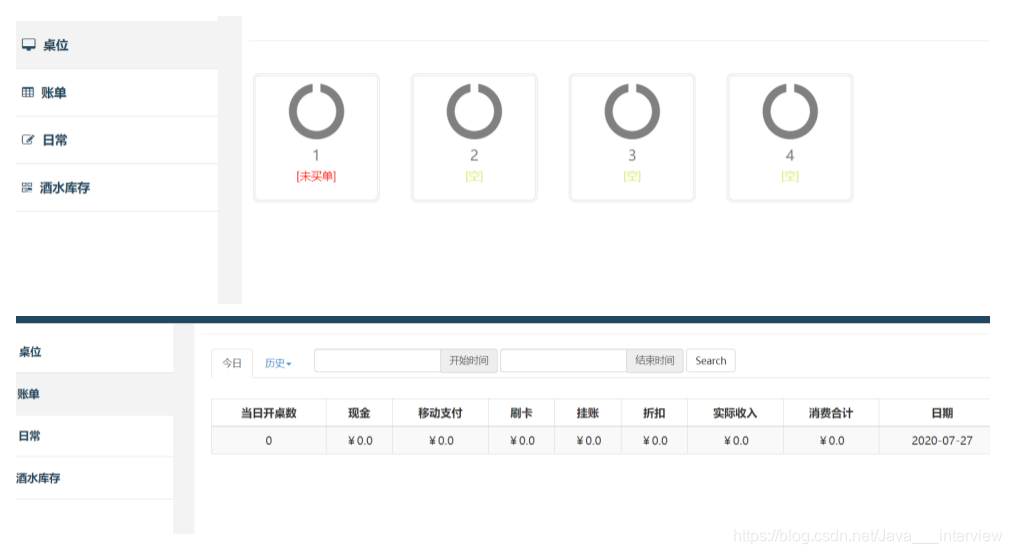
Task: Click the 当日开桌数 column header
Action: pos(268,413)
